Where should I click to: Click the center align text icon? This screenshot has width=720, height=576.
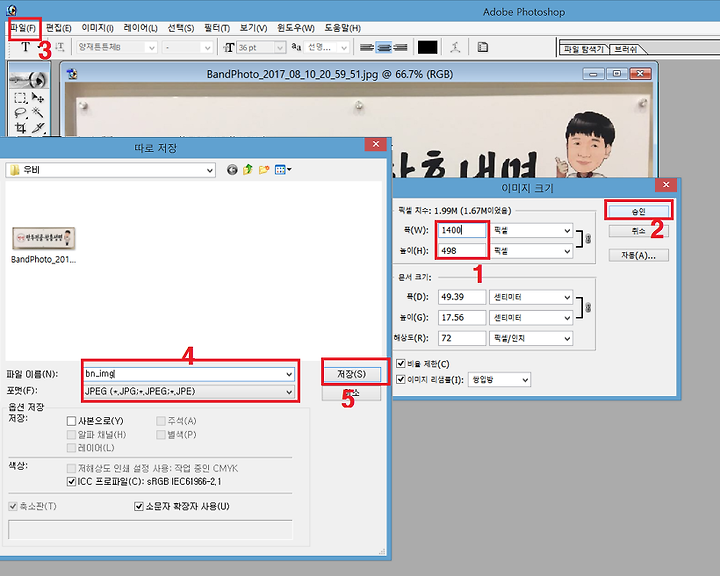(383, 47)
